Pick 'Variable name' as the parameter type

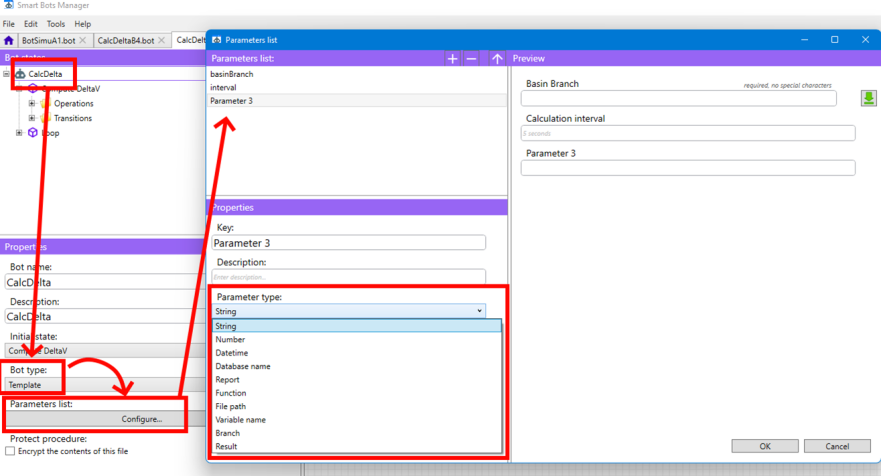coord(241,420)
